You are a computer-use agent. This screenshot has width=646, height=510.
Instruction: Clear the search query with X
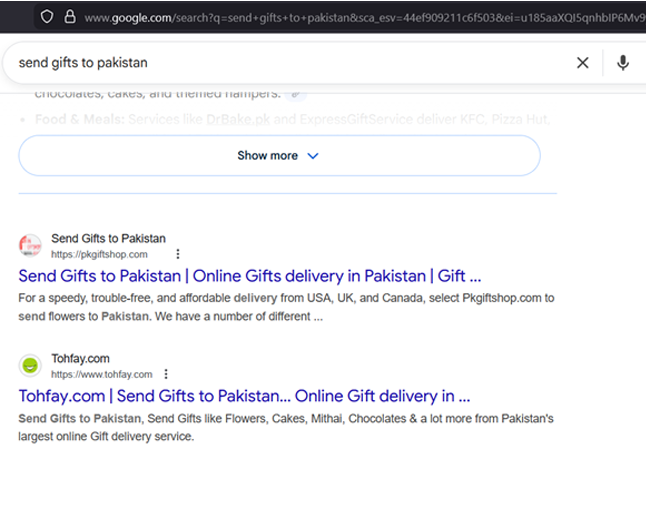(583, 63)
